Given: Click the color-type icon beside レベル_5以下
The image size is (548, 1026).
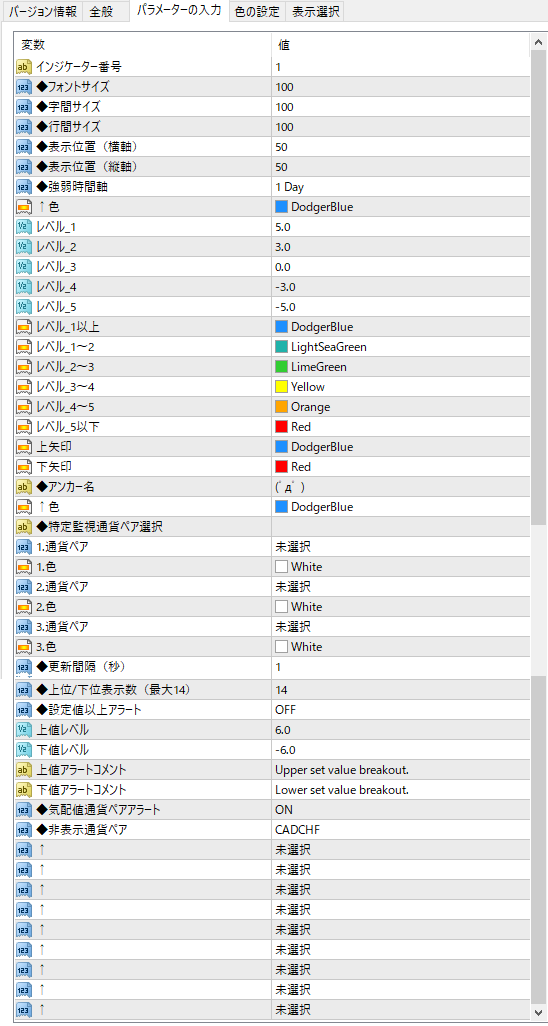Looking at the screenshot, I should point(24,427).
